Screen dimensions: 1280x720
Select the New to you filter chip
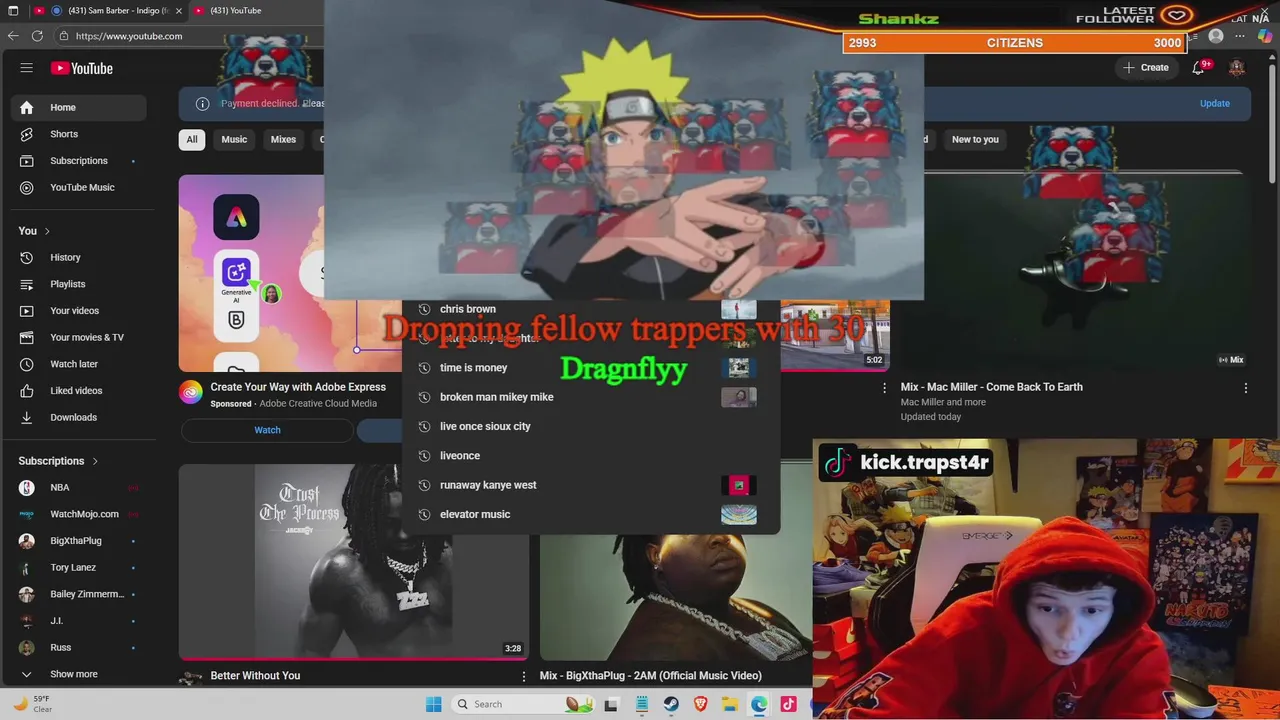[975, 140]
